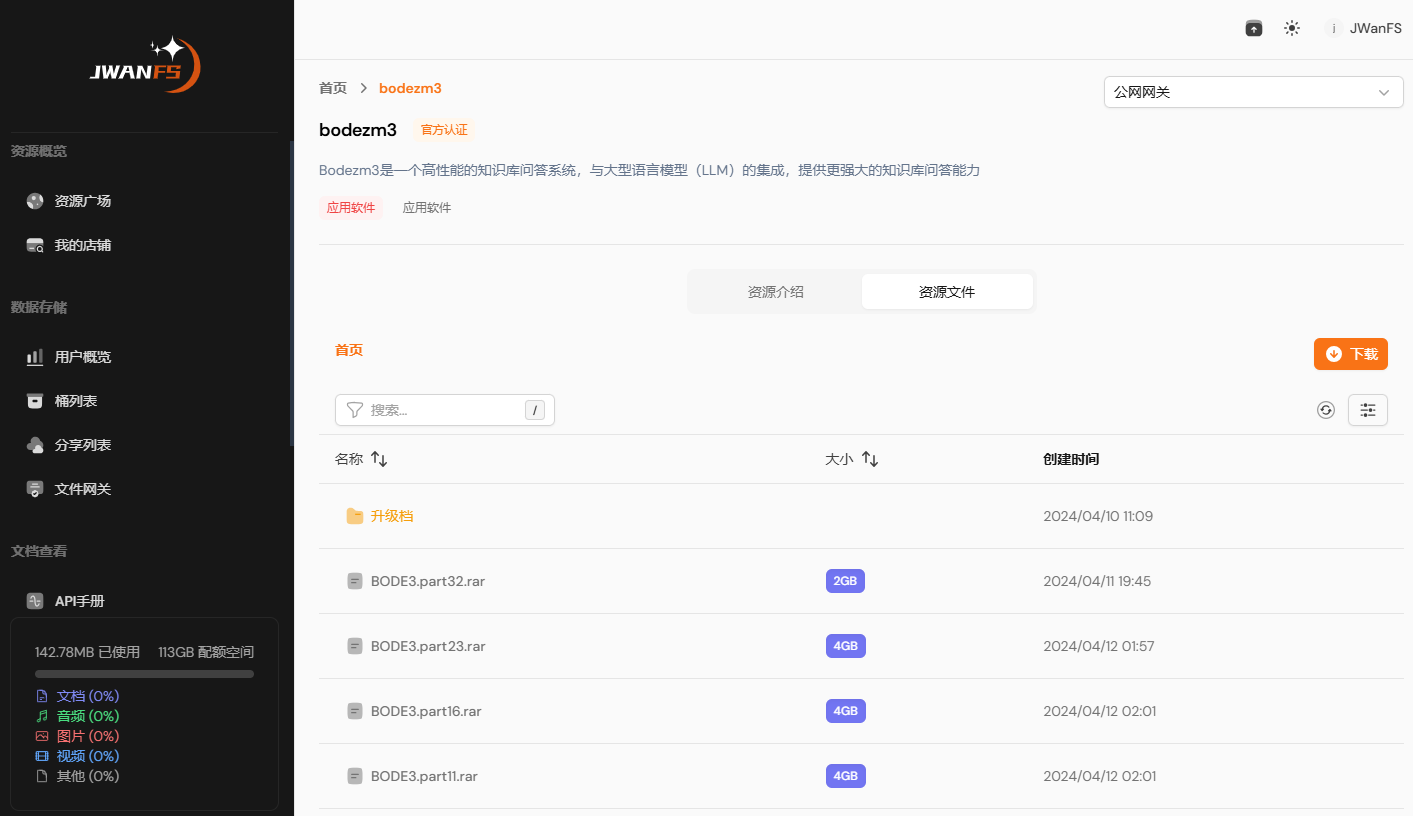This screenshot has width=1413, height=816.
Task: Click file icon of BODE3.part32.rar
Action: tap(355, 581)
